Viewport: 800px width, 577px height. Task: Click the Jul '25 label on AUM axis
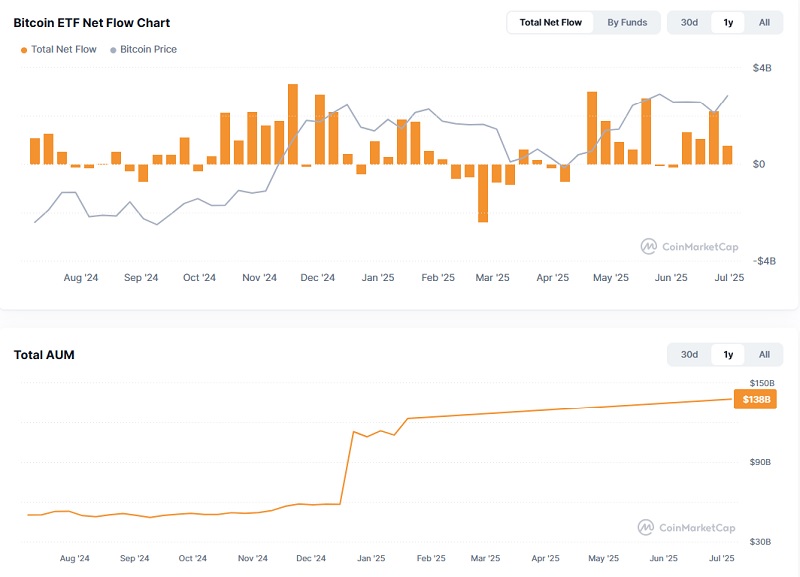(721, 559)
